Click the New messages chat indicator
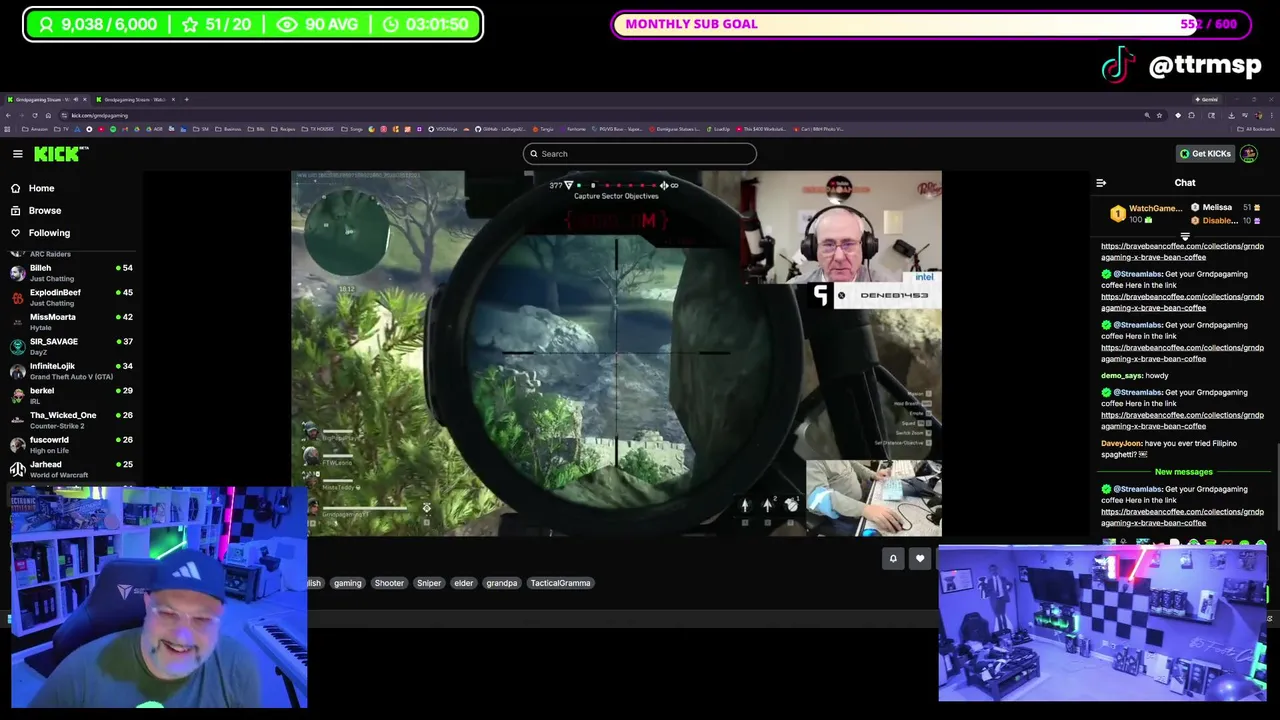 click(x=1184, y=472)
